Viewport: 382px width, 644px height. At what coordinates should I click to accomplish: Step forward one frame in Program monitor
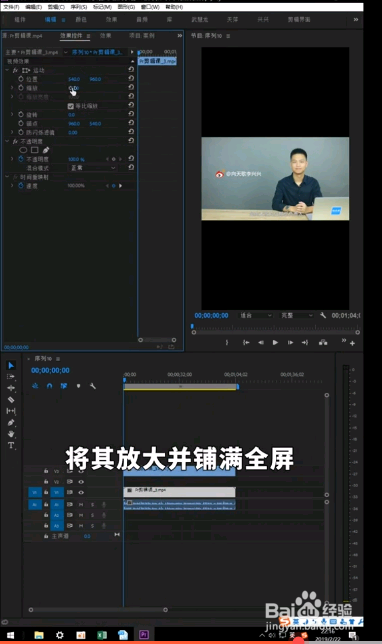[290, 343]
